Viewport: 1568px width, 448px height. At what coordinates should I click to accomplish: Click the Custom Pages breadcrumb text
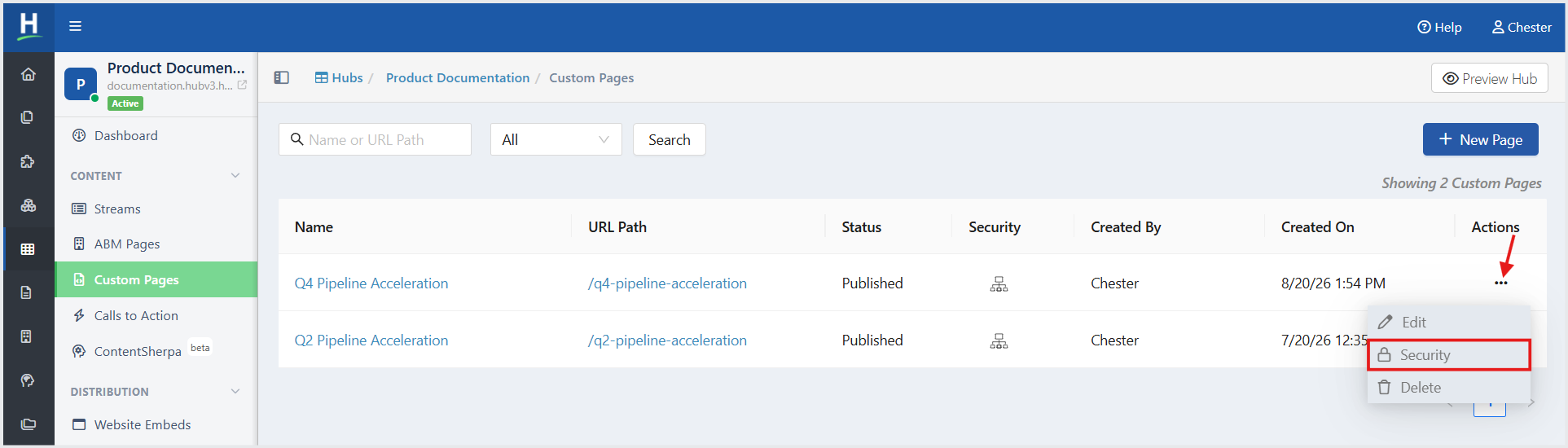[591, 77]
